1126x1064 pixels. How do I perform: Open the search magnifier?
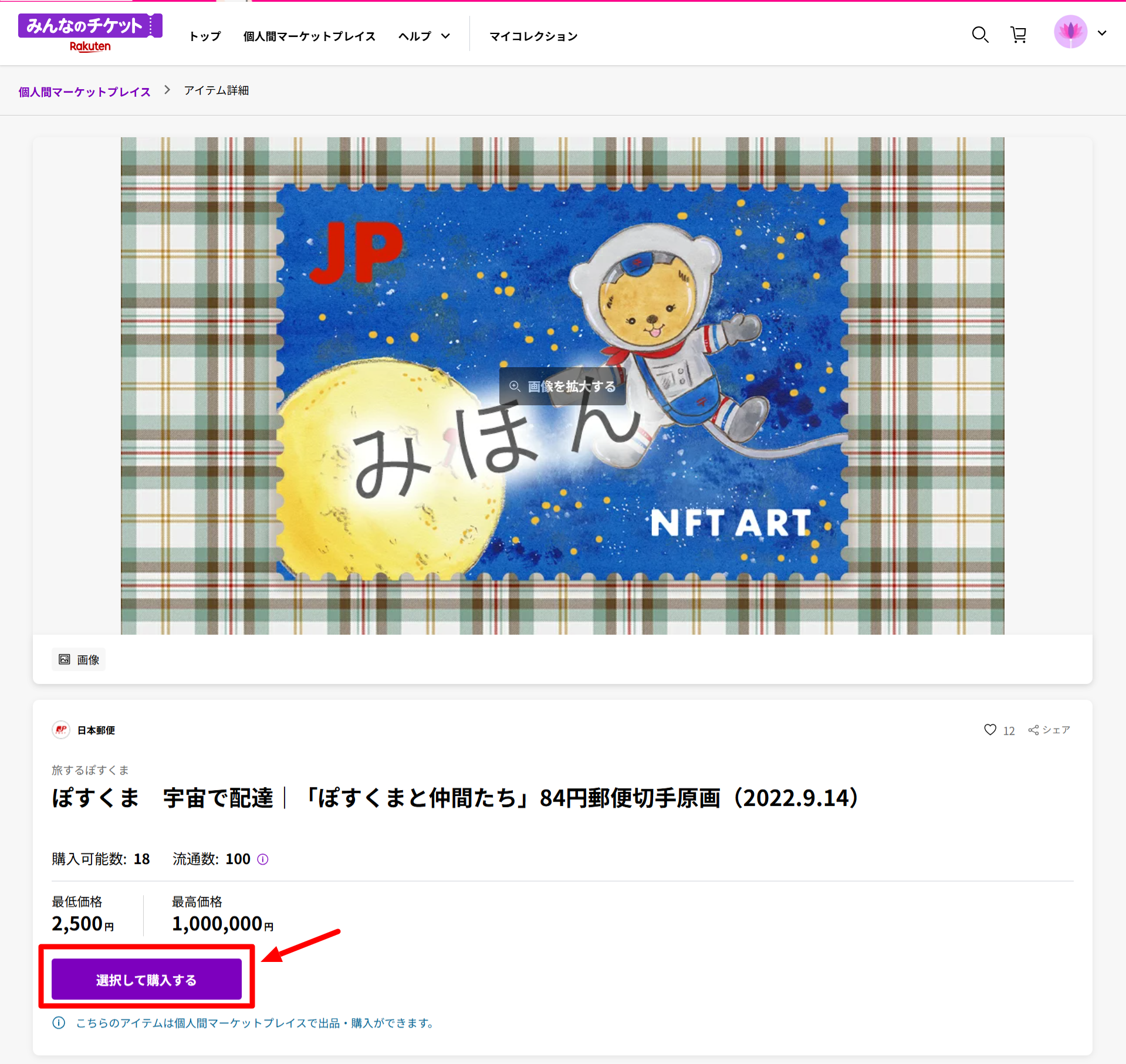tap(980, 35)
